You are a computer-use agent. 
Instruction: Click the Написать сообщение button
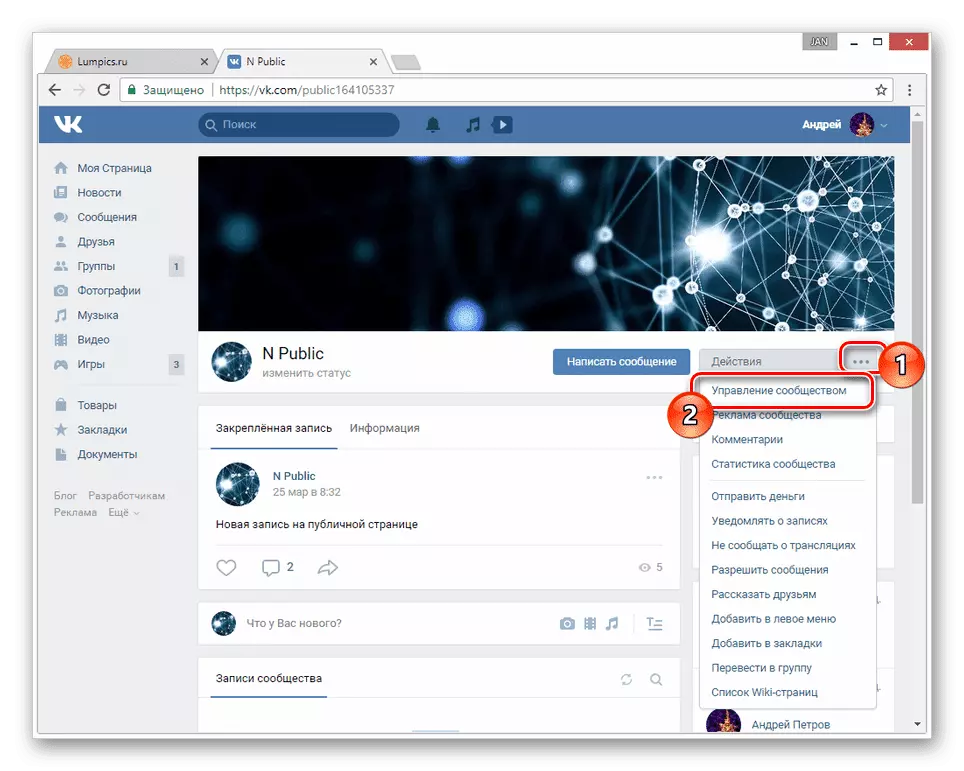click(621, 361)
